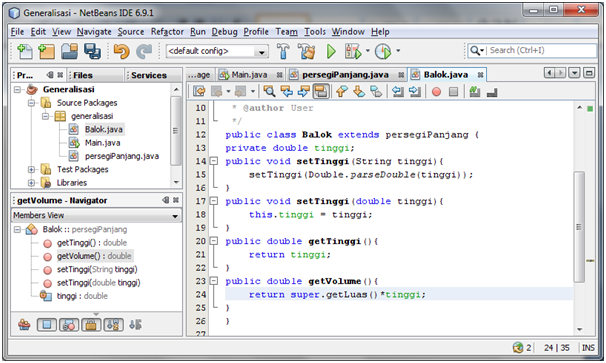Click the Build Project hammer icon
This screenshot has height=363, width=606.
tap(283, 51)
